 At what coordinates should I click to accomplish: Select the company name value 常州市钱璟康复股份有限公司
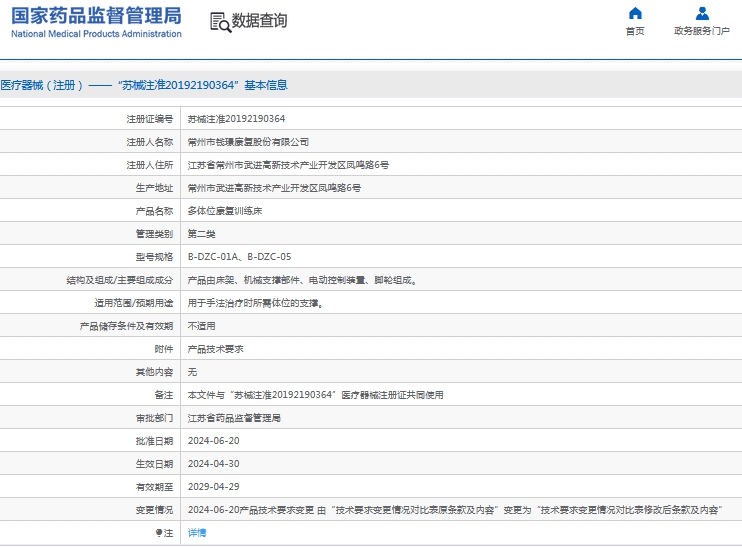click(248, 142)
